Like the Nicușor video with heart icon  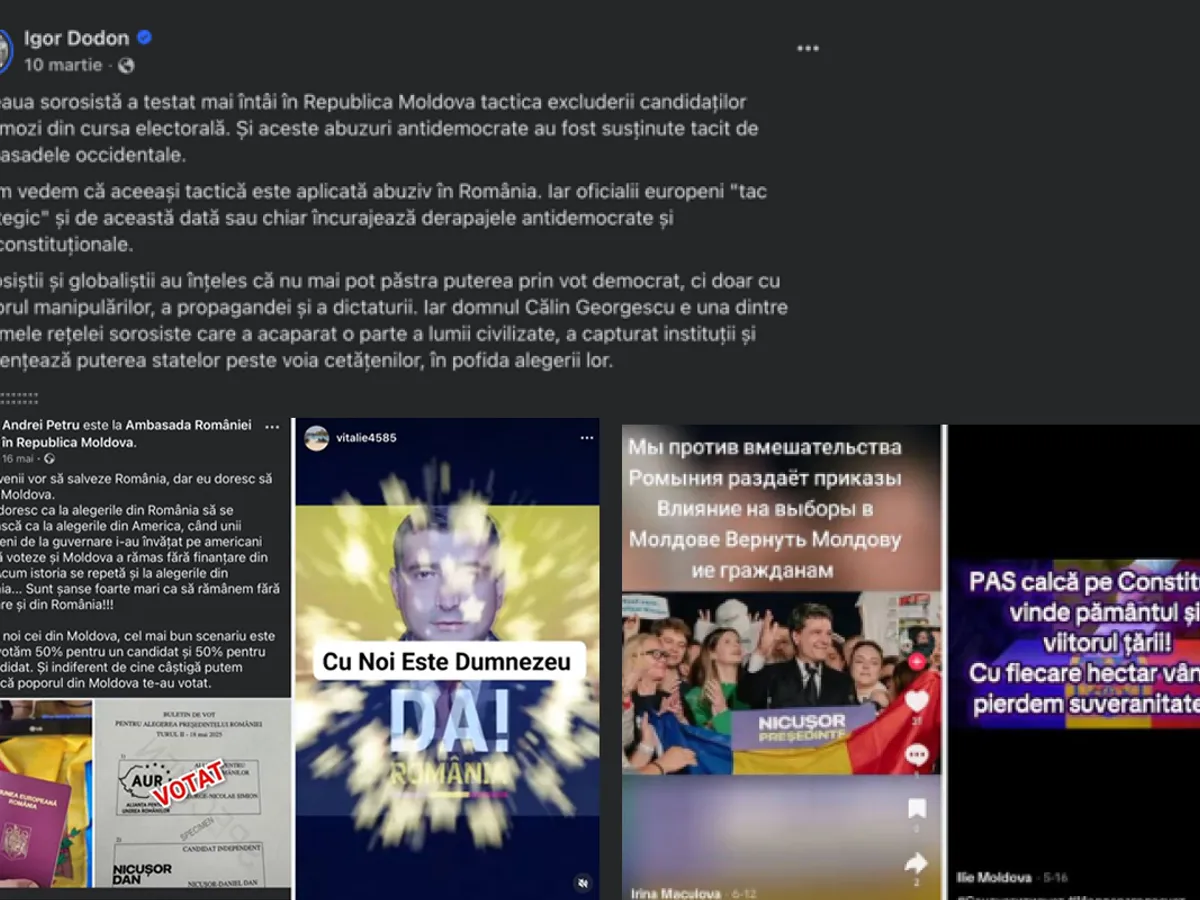coord(917,702)
